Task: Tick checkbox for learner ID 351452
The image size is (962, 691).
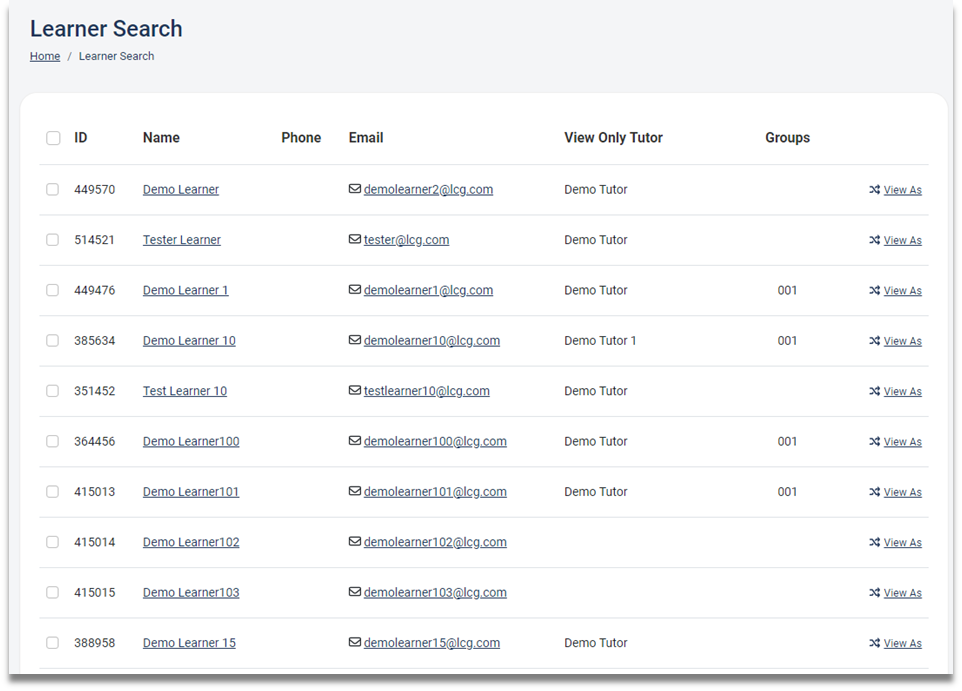Action: click(x=53, y=390)
